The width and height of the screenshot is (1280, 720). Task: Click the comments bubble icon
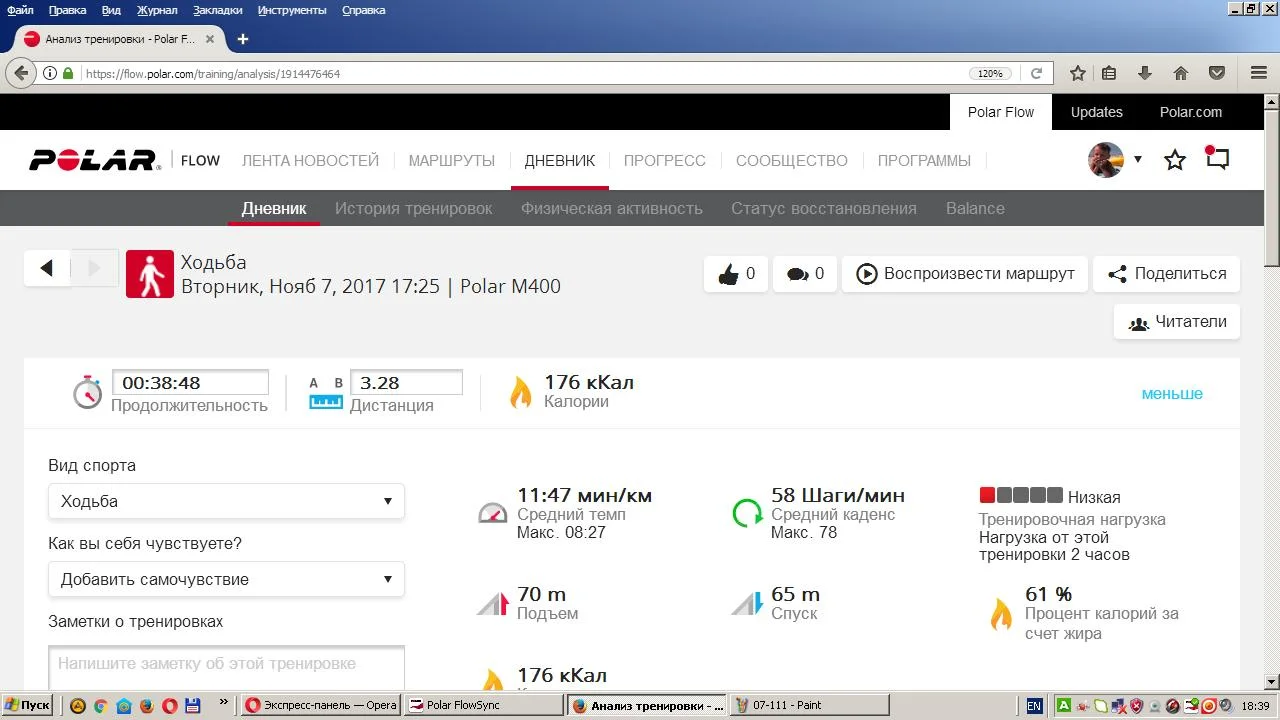(797, 274)
